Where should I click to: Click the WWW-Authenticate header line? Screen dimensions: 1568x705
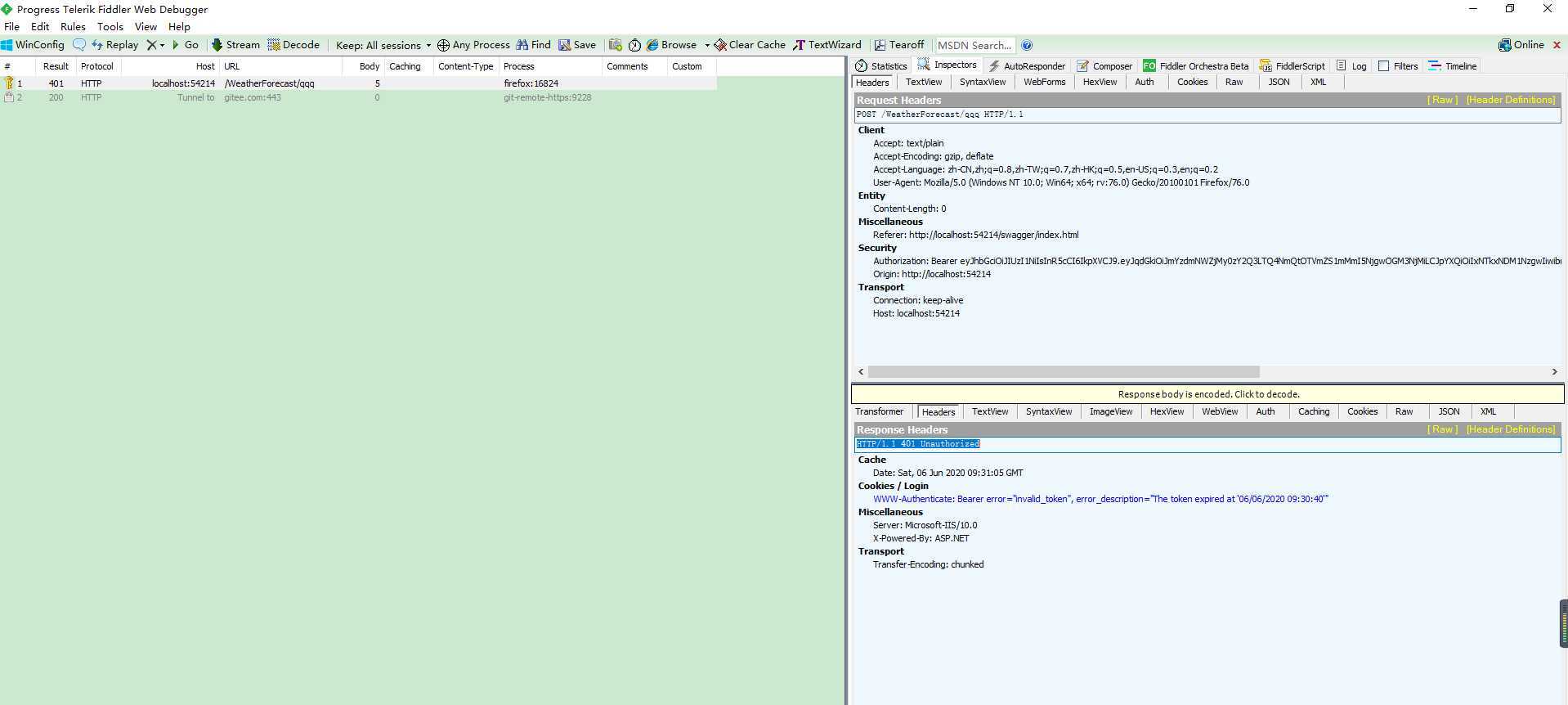tap(1100, 499)
